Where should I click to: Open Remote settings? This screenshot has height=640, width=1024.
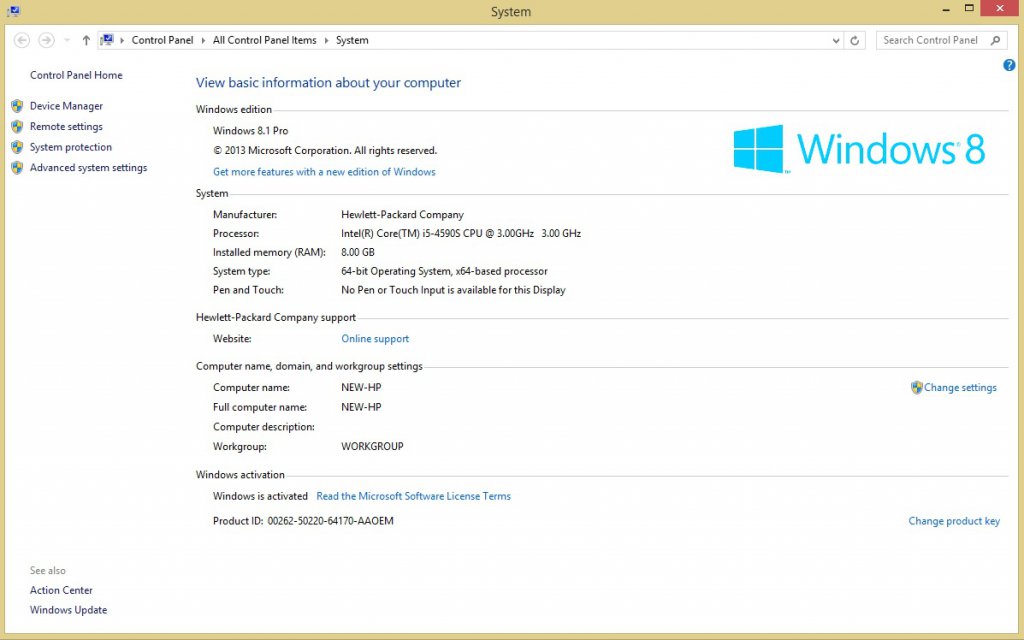coord(66,127)
